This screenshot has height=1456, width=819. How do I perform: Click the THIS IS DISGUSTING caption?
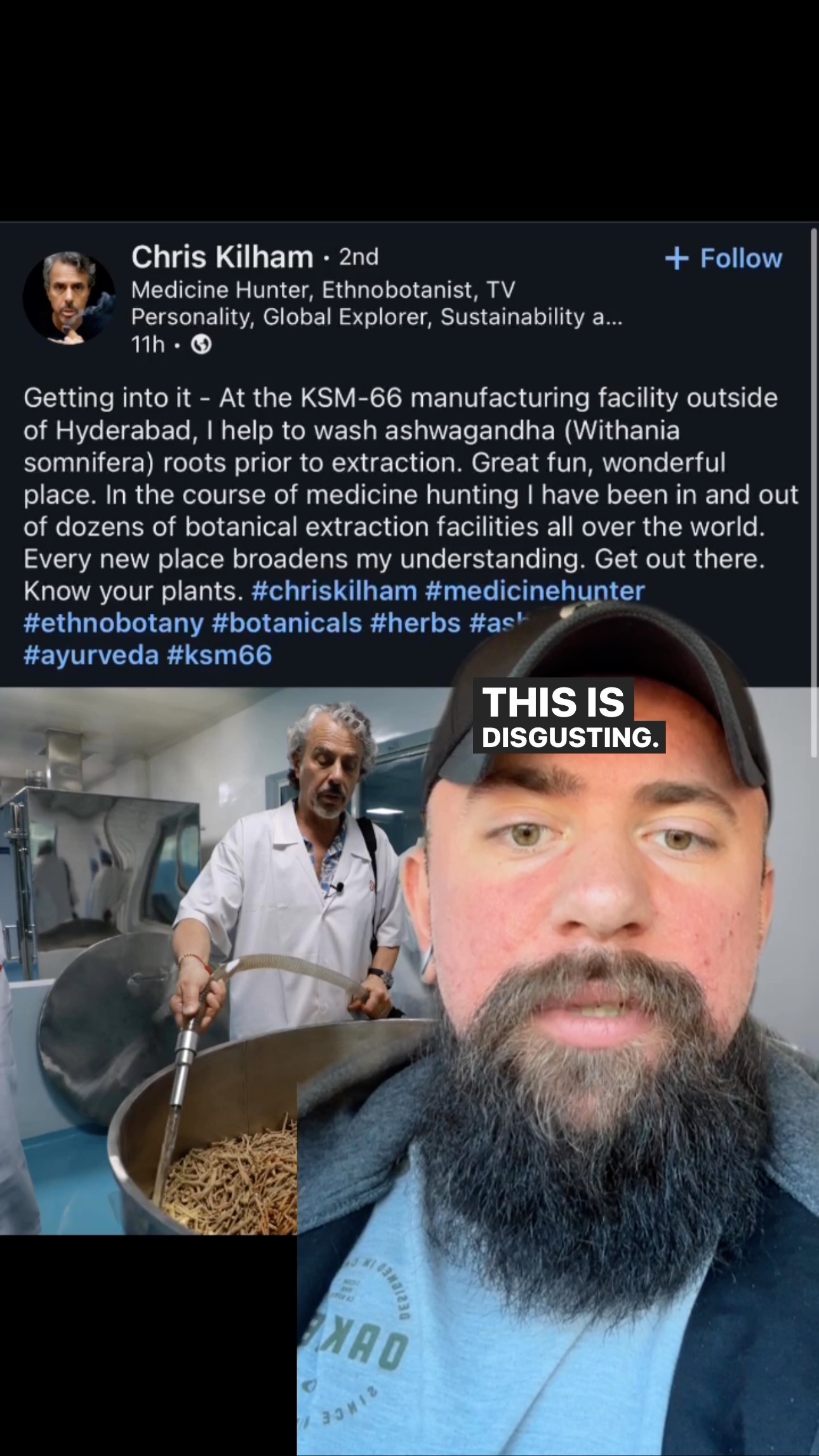coord(569,717)
